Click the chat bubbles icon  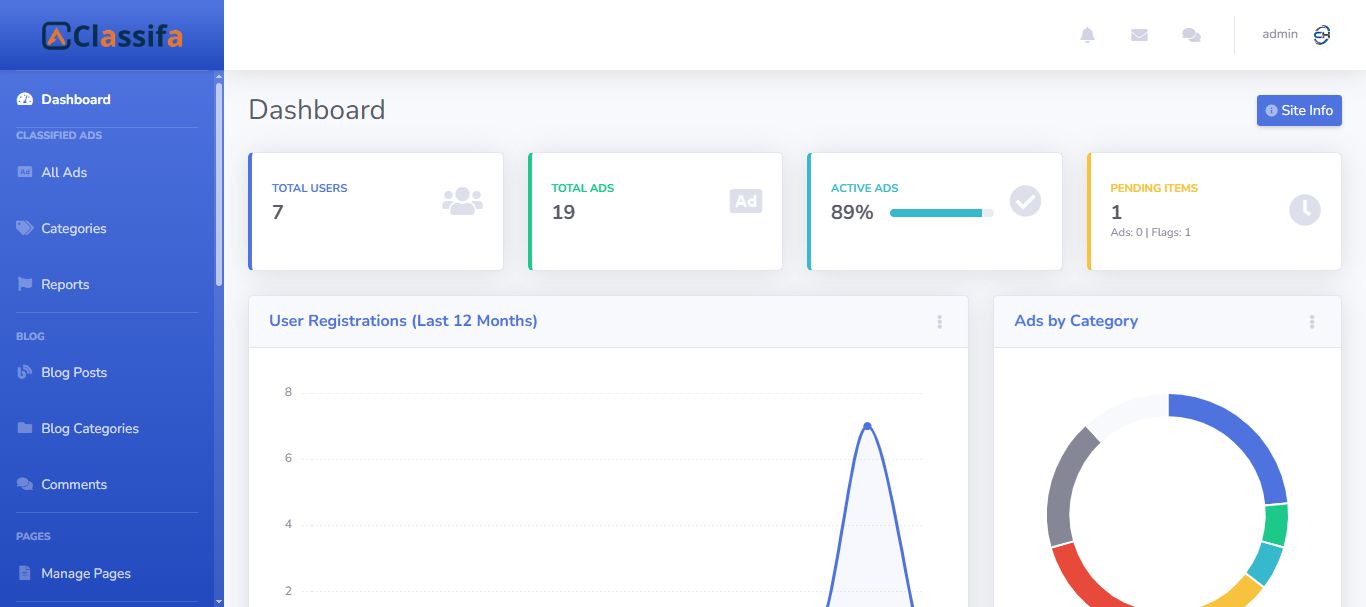1191,35
